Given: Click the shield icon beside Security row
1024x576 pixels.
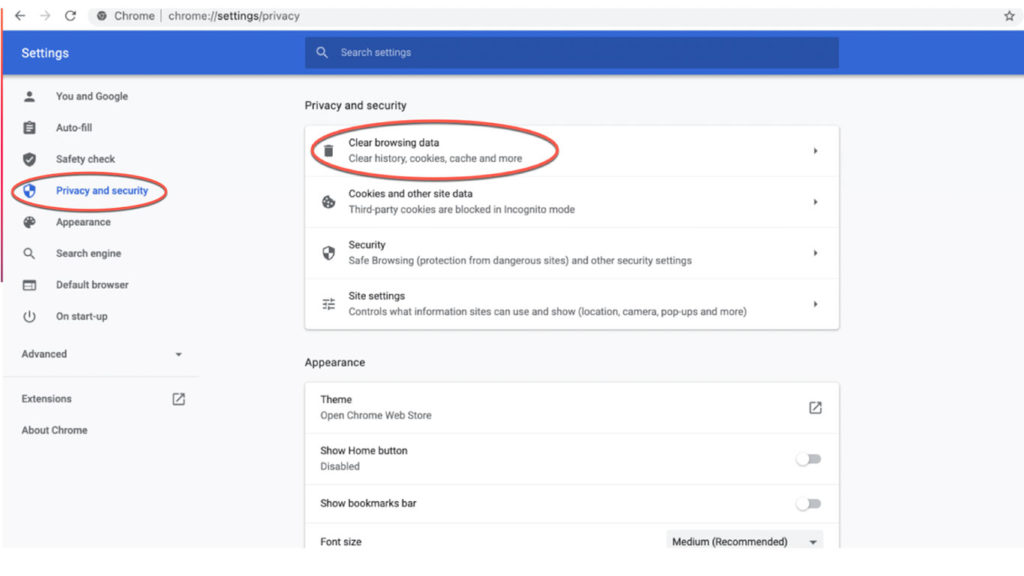Looking at the screenshot, I should pos(328,253).
